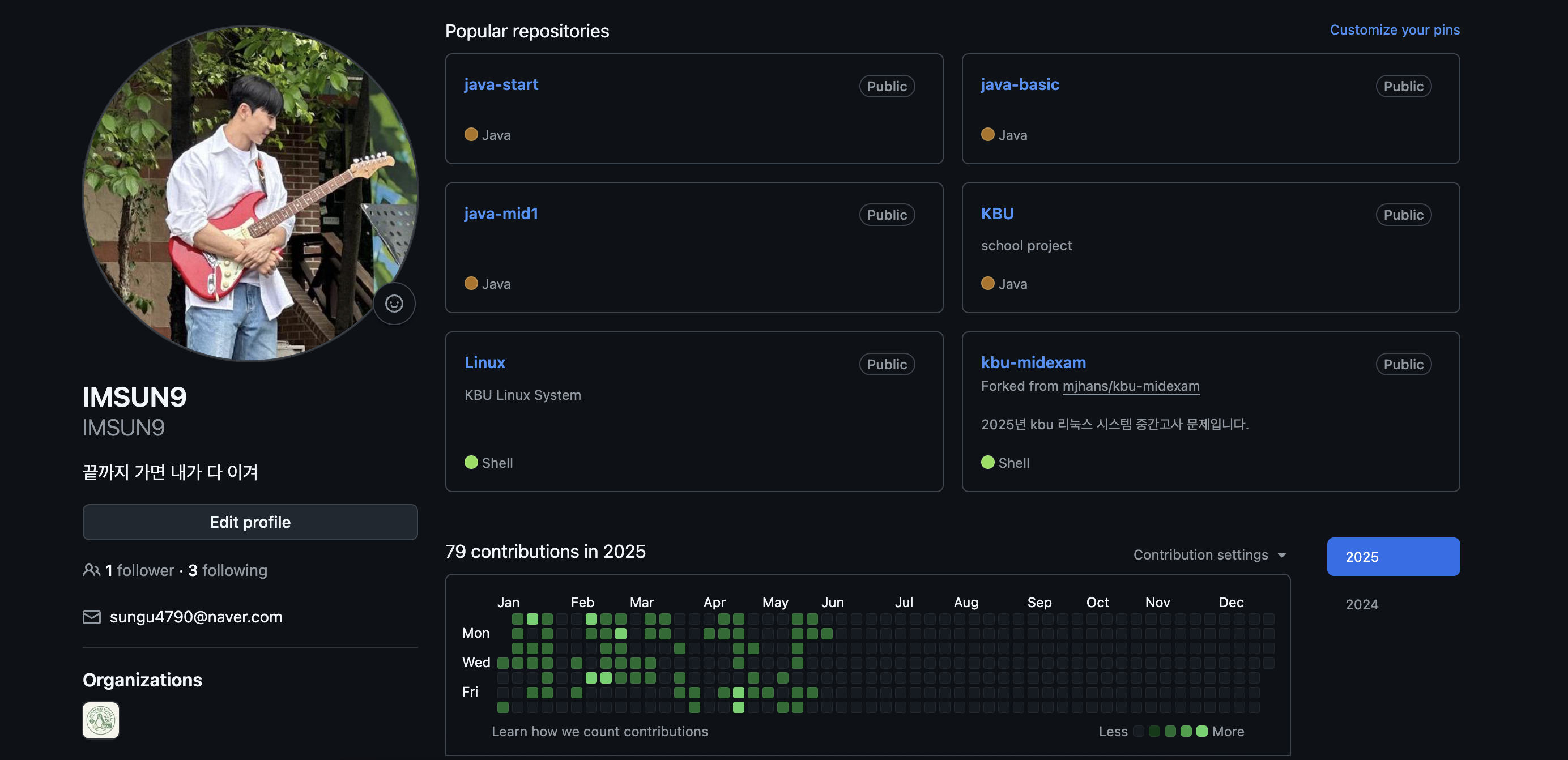This screenshot has width=1568, height=760.
Task: Click the set status smiley icon
Action: pos(394,303)
